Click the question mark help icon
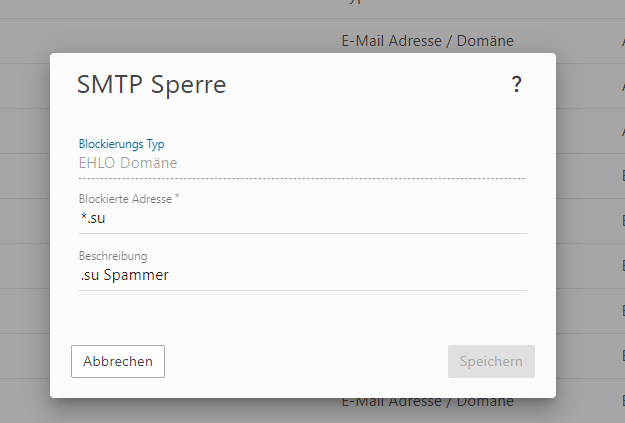This screenshot has height=423, width=625. 516,85
